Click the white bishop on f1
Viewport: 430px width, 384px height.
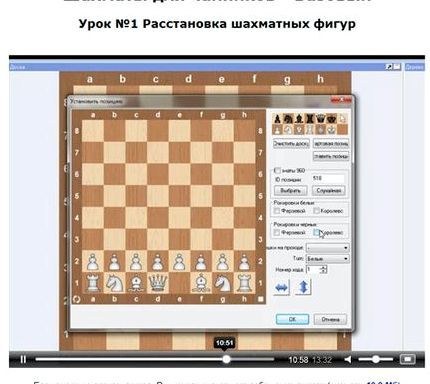[x=201, y=283]
